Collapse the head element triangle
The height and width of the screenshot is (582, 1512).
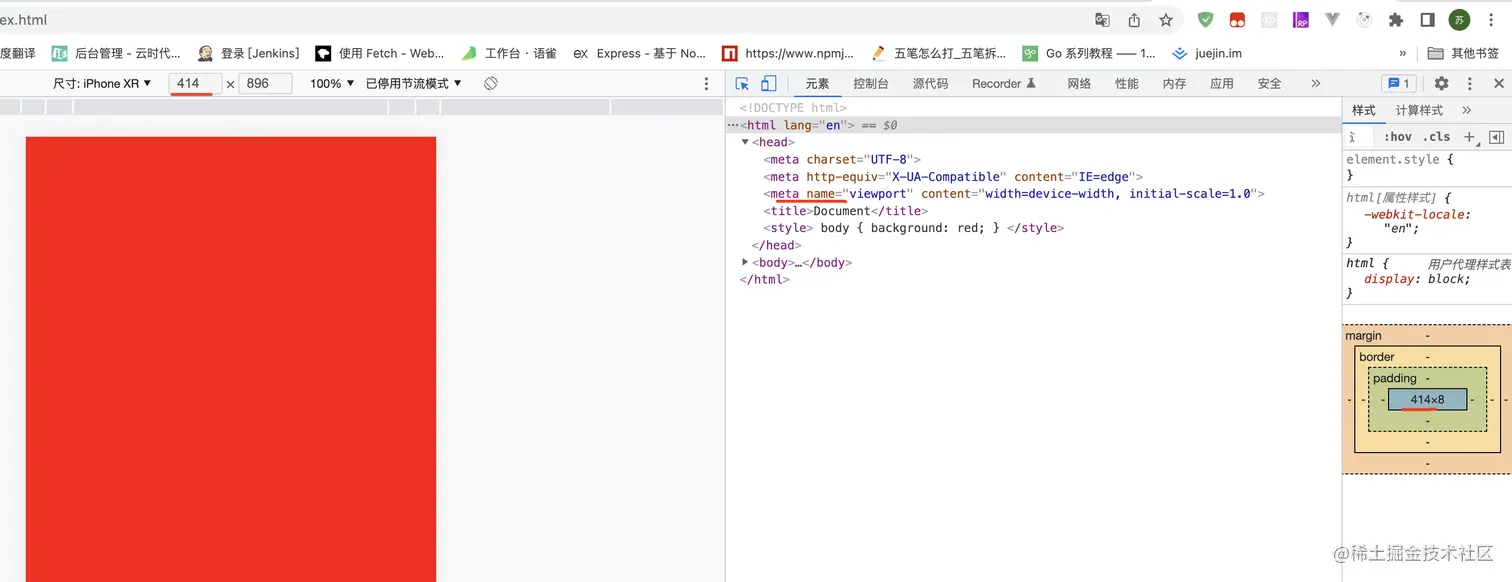[745, 142]
